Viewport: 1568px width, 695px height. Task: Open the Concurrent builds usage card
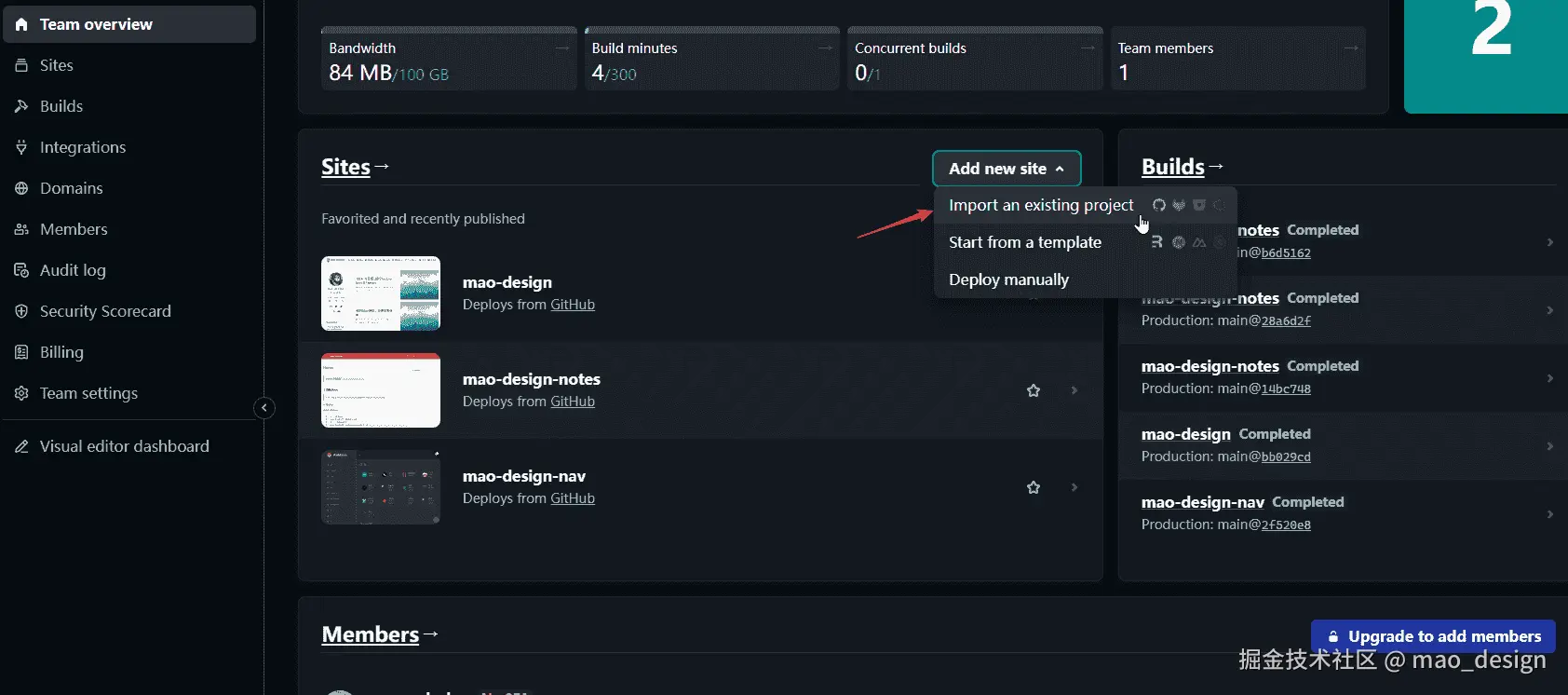tap(975, 60)
